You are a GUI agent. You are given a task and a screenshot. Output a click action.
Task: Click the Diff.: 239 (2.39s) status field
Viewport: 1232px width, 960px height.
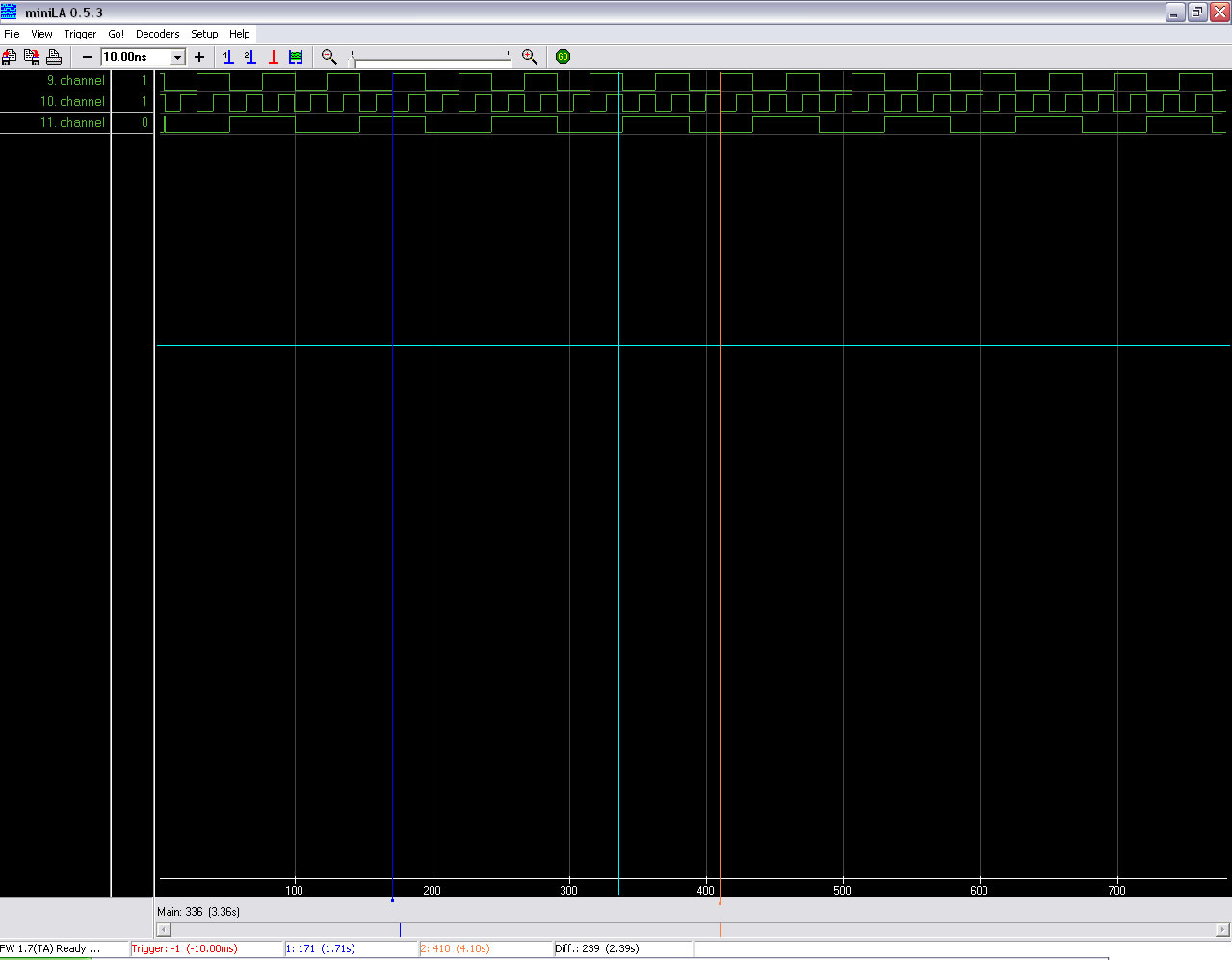622,948
